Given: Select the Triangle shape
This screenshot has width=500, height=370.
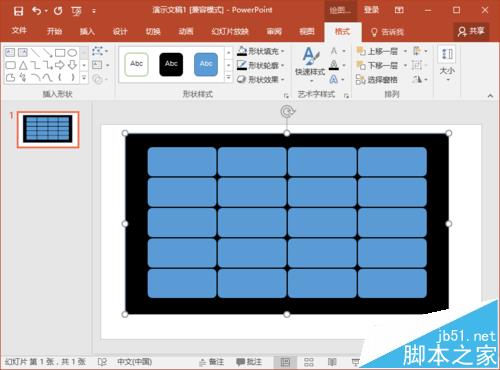Looking at the screenshot, I should coord(23,65).
